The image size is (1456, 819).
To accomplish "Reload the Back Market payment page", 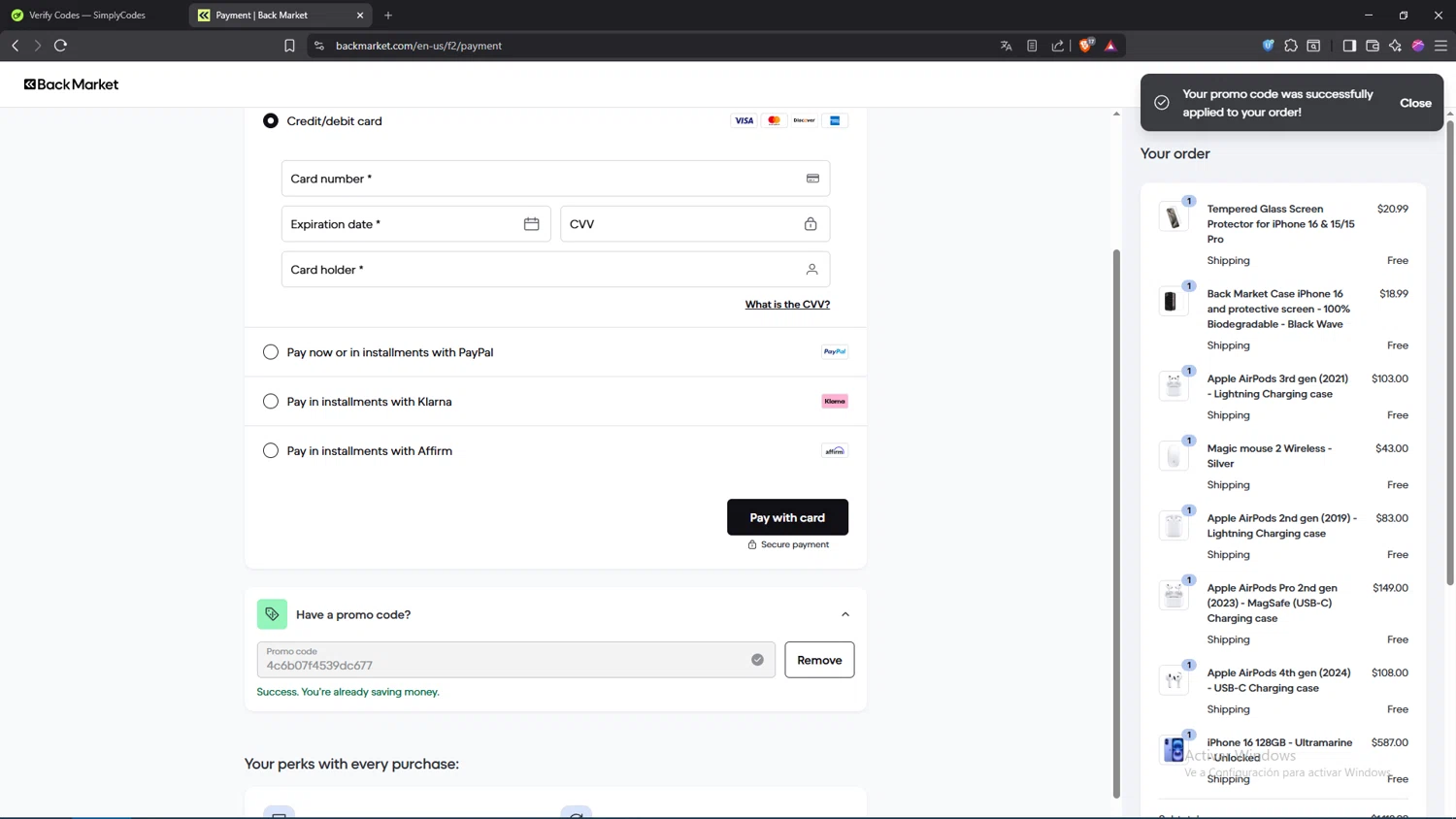I will pyautogui.click(x=60, y=46).
